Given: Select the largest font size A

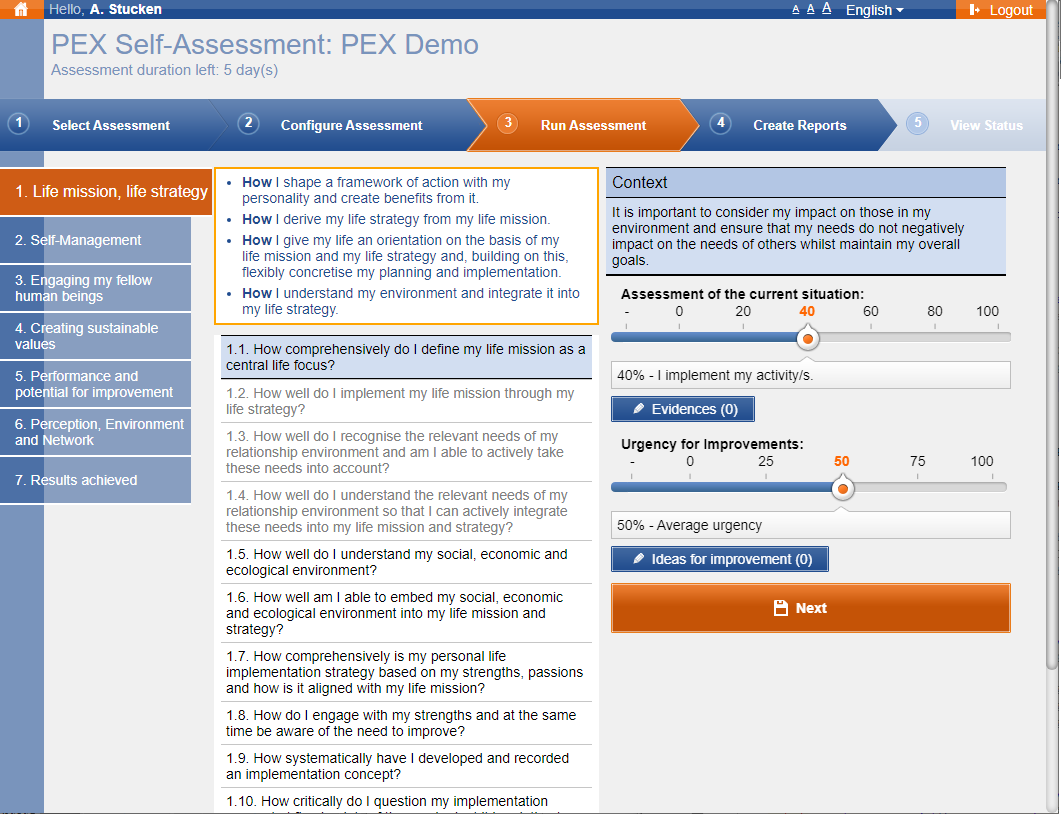Looking at the screenshot, I should [x=827, y=9].
